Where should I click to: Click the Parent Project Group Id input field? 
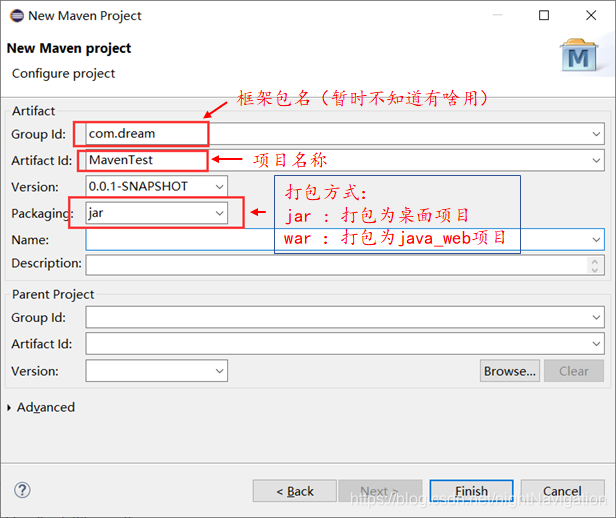coord(345,317)
